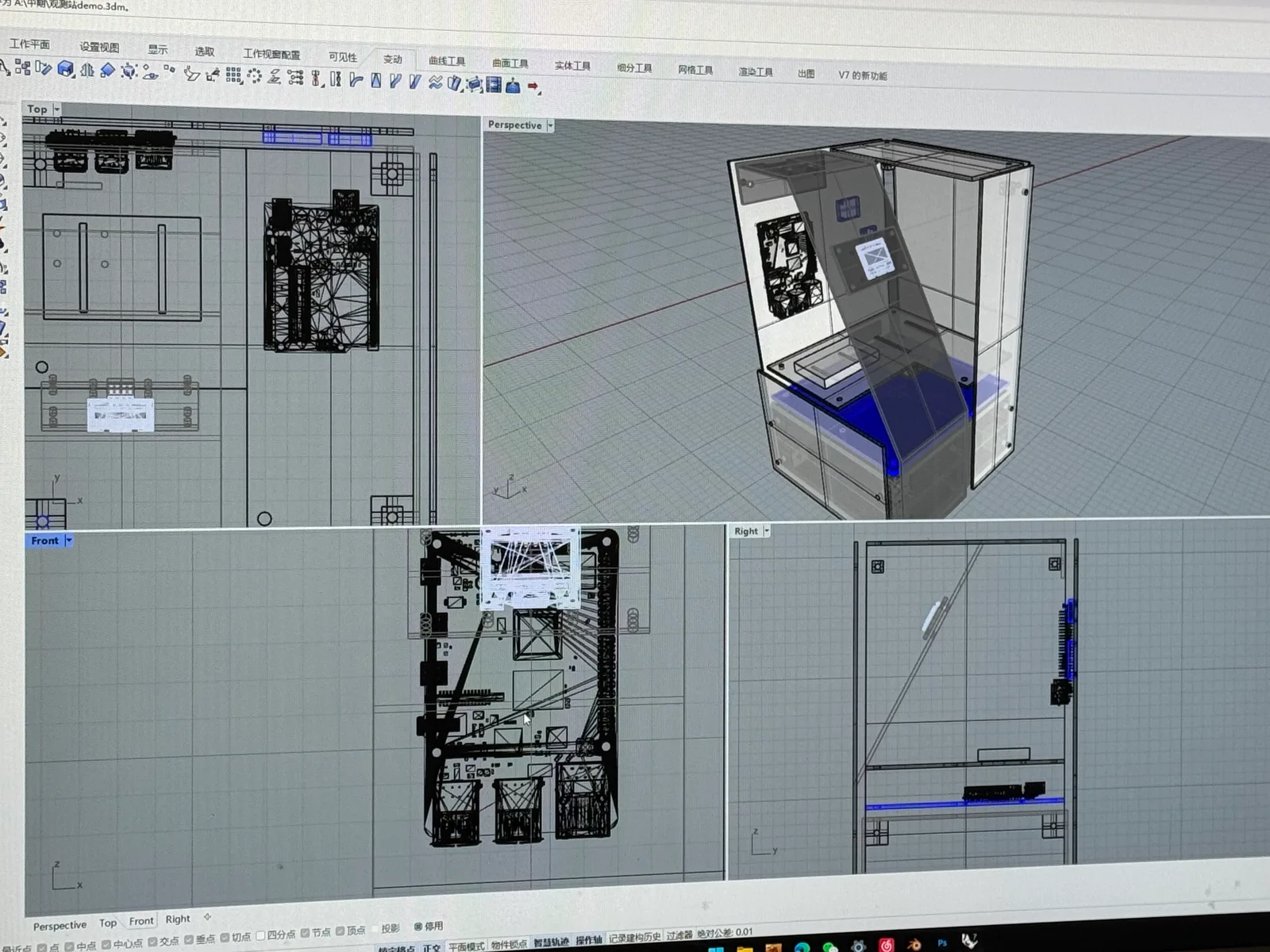
Task: Select the Taper tool icon
Action: 376,80
